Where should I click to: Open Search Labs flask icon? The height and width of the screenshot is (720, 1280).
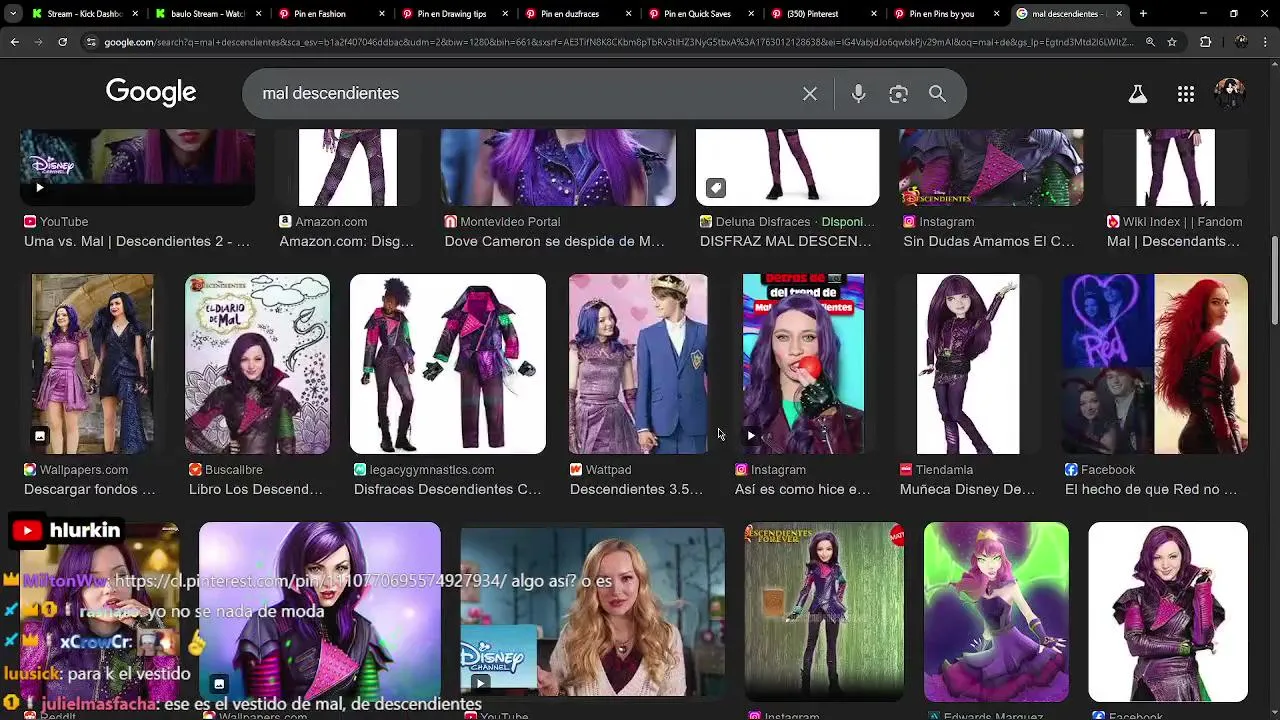tap(1138, 94)
